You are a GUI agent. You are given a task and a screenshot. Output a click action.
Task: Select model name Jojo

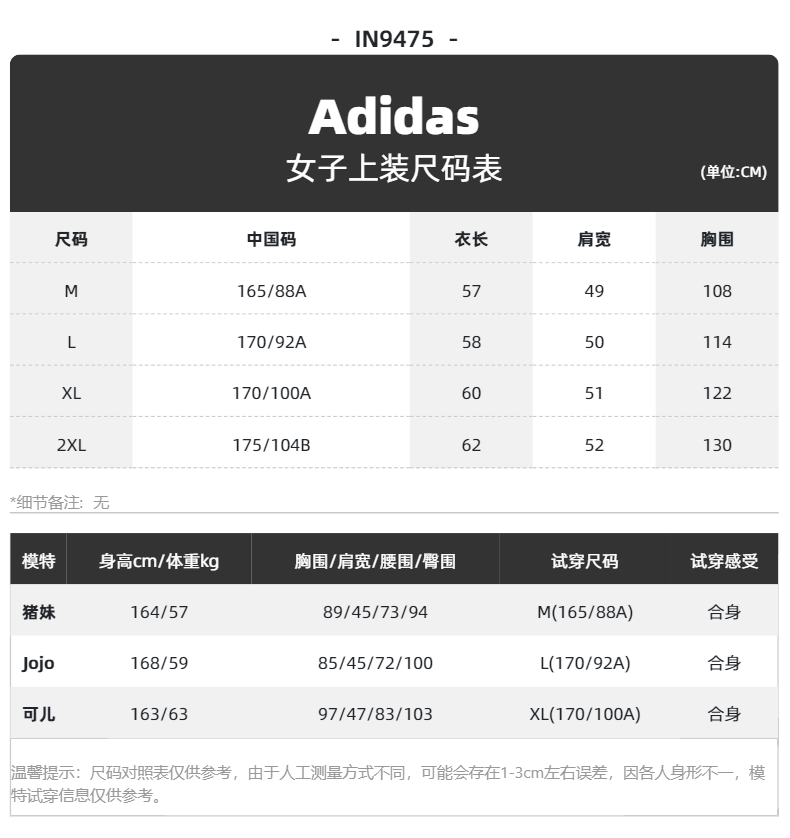pos(38,664)
